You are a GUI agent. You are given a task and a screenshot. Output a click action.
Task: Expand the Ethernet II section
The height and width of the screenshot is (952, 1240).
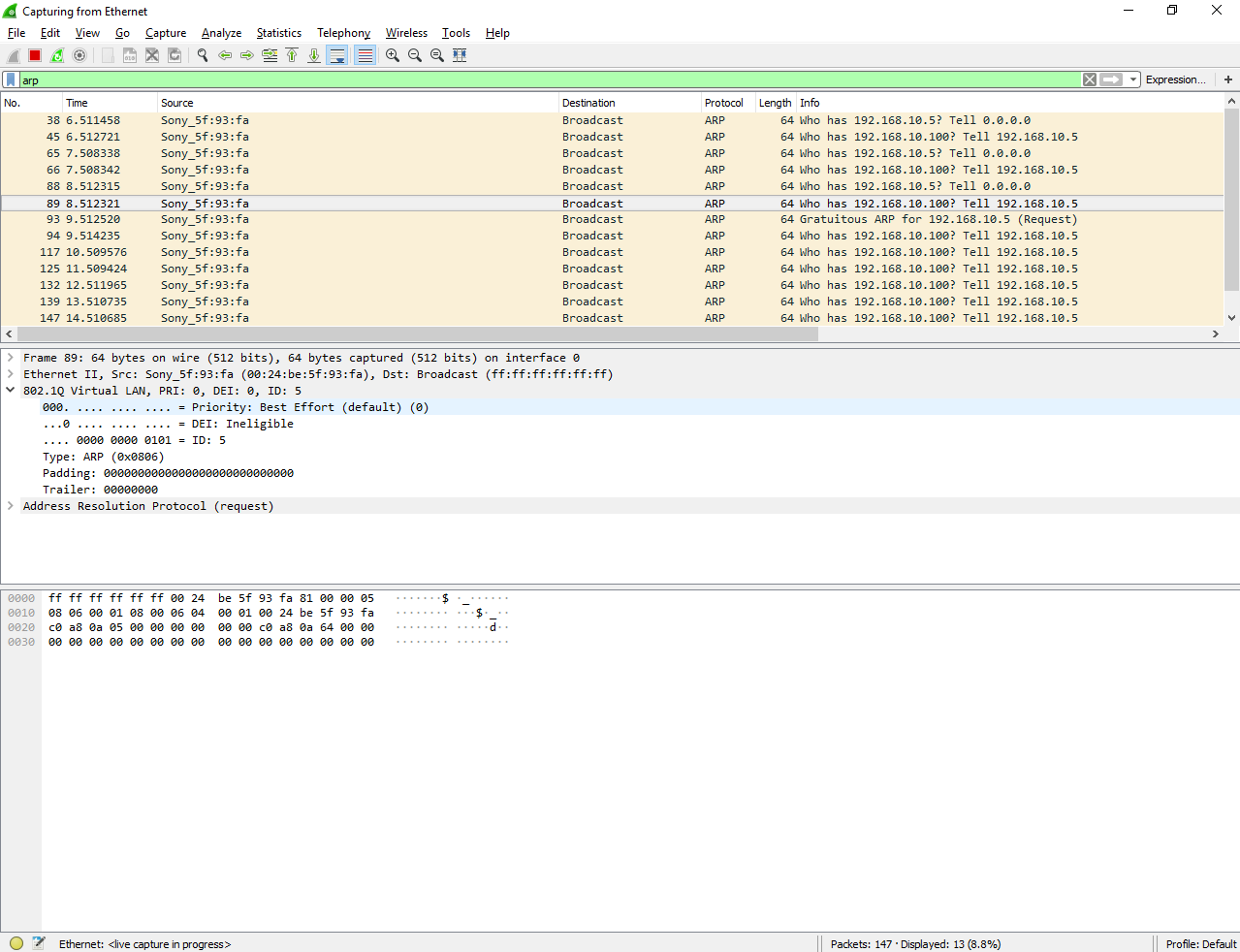11,374
